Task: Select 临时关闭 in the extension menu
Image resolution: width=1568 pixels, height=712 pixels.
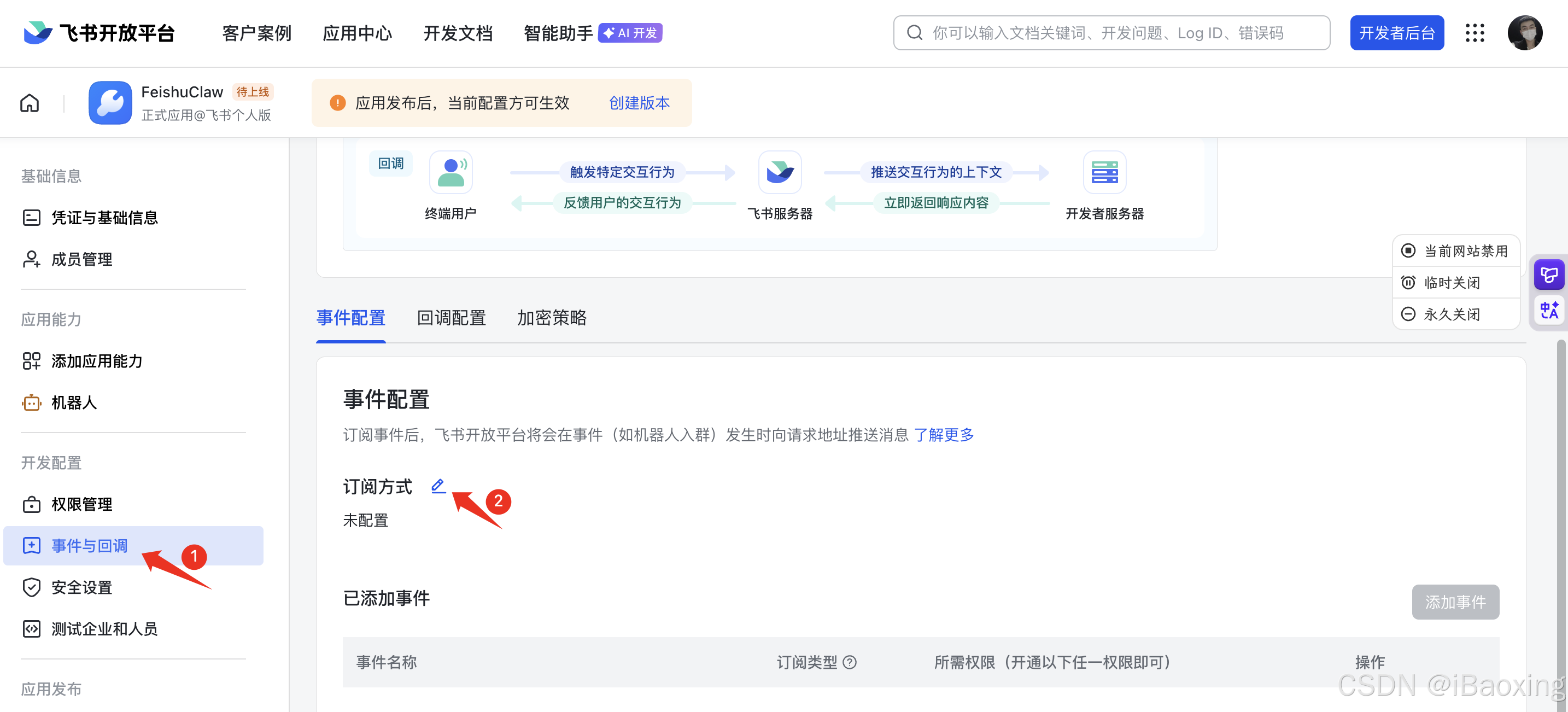Action: (x=1455, y=282)
